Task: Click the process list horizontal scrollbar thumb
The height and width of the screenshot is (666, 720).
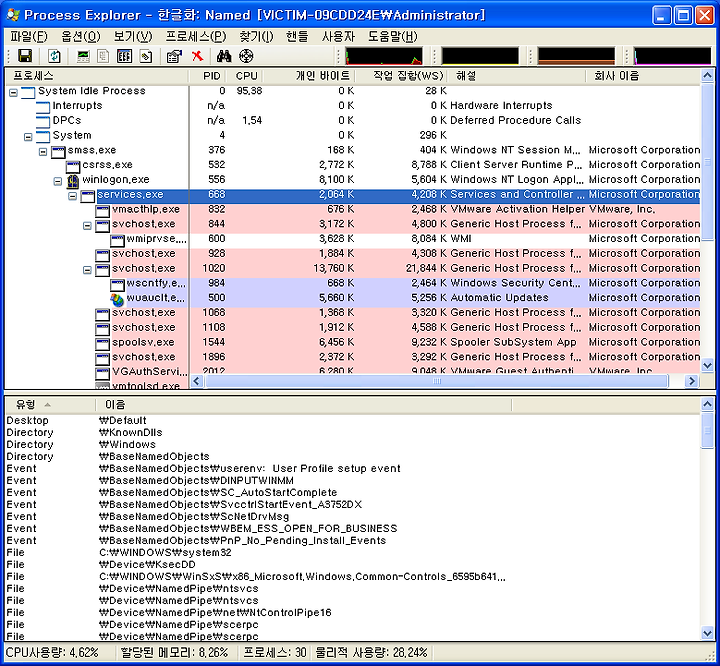Action: click(436, 381)
